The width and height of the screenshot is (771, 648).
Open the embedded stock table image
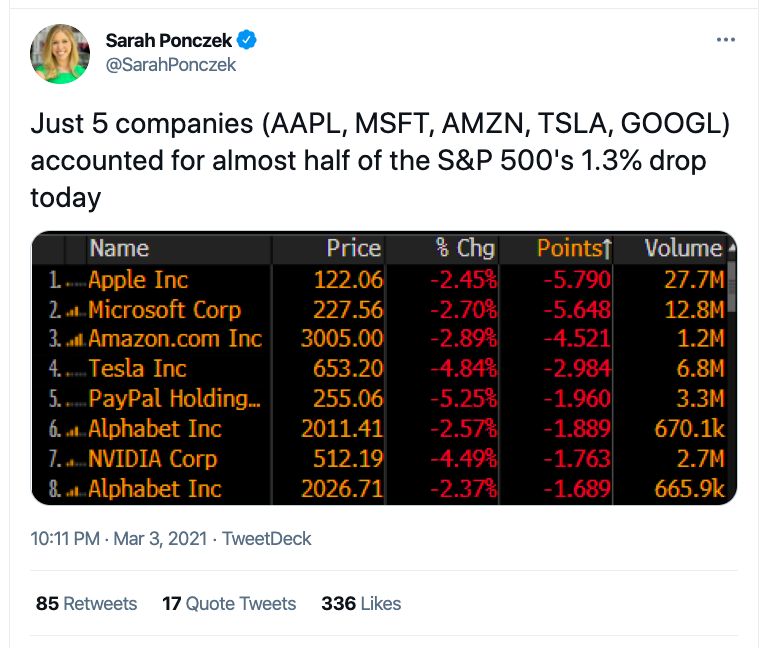tap(384, 368)
